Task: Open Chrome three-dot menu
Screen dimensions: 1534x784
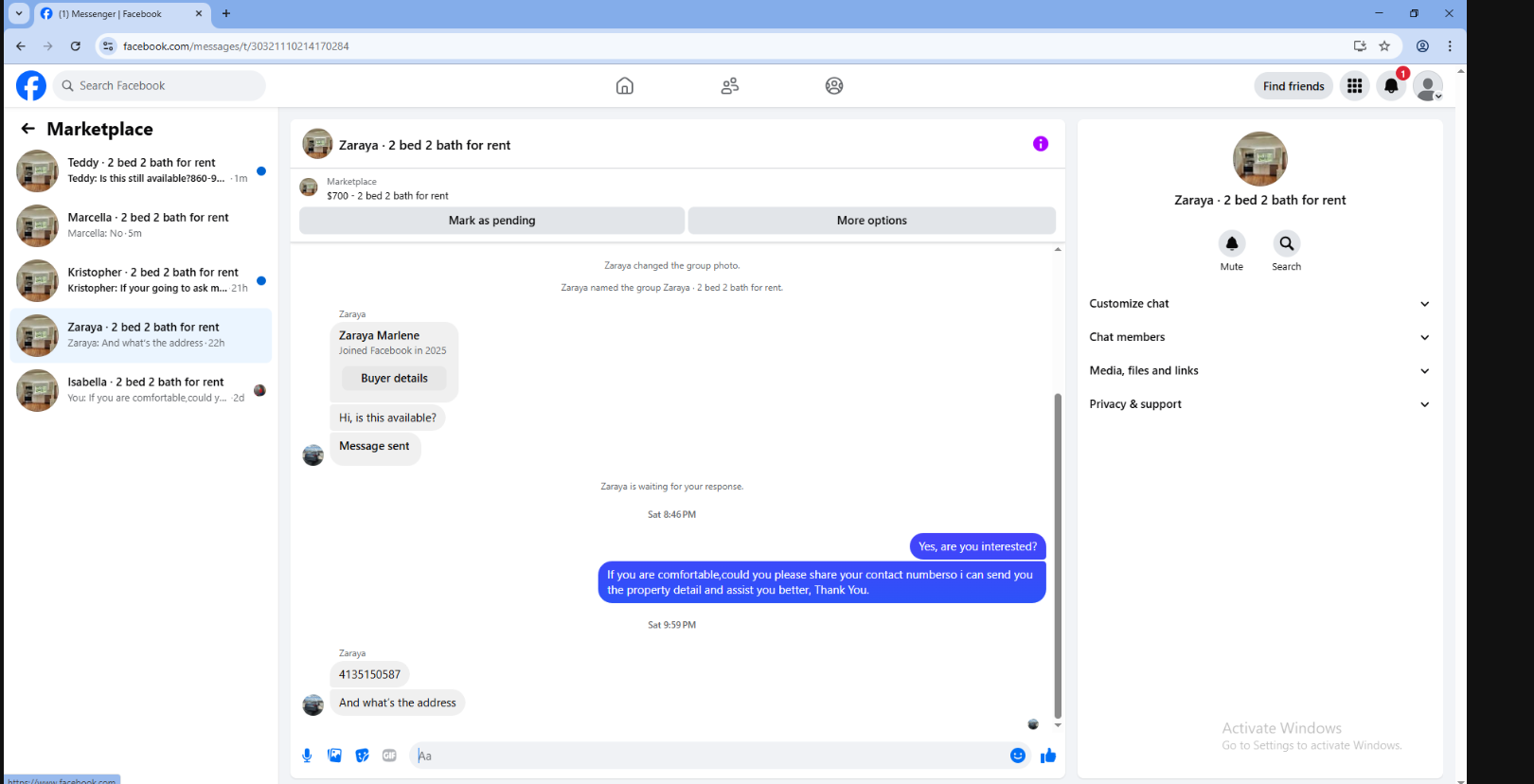Action: tap(1450, 45)
